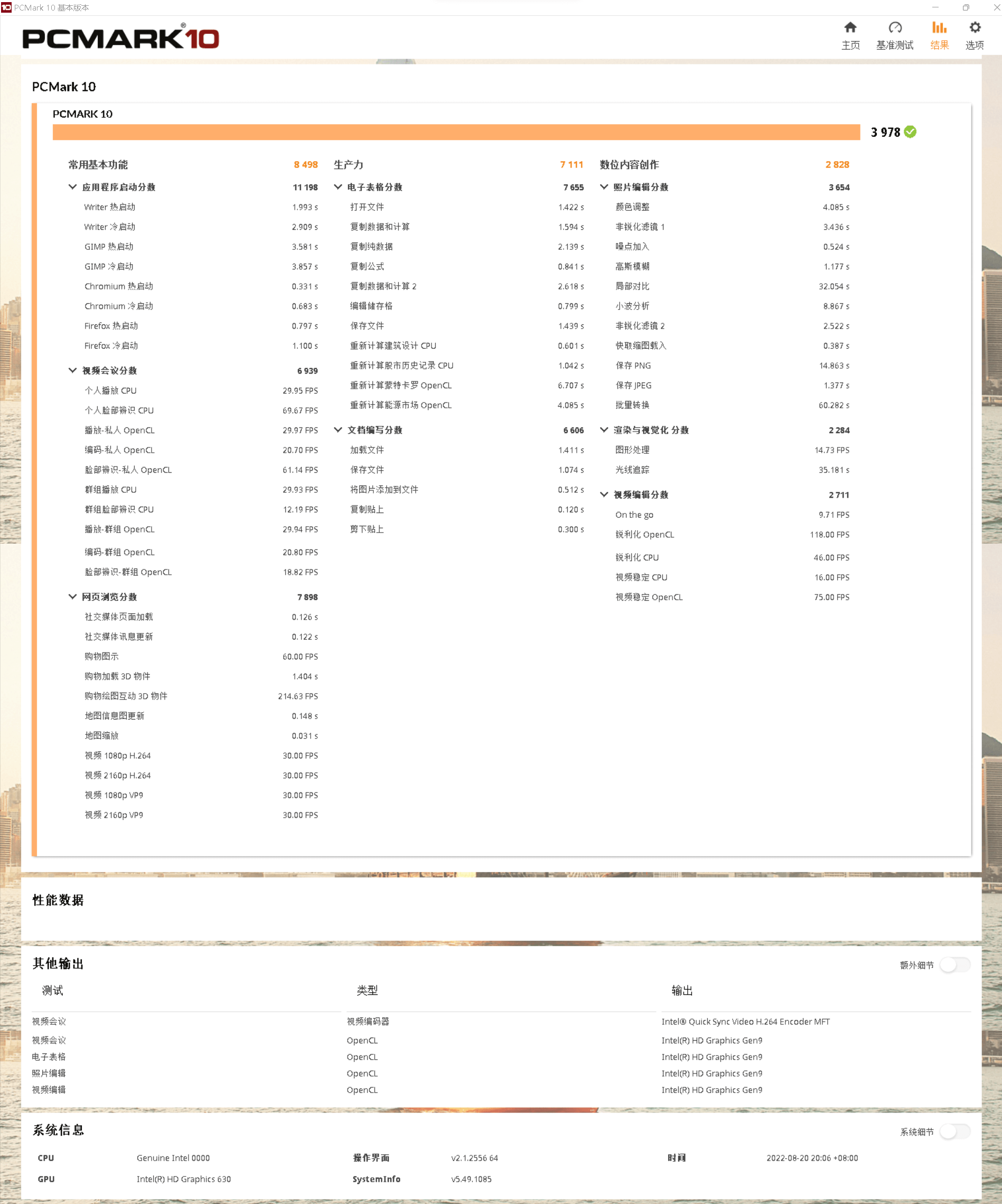Select the GIMP 冷启动 row
This screenshot has height=1204, width=1002.
201,267
